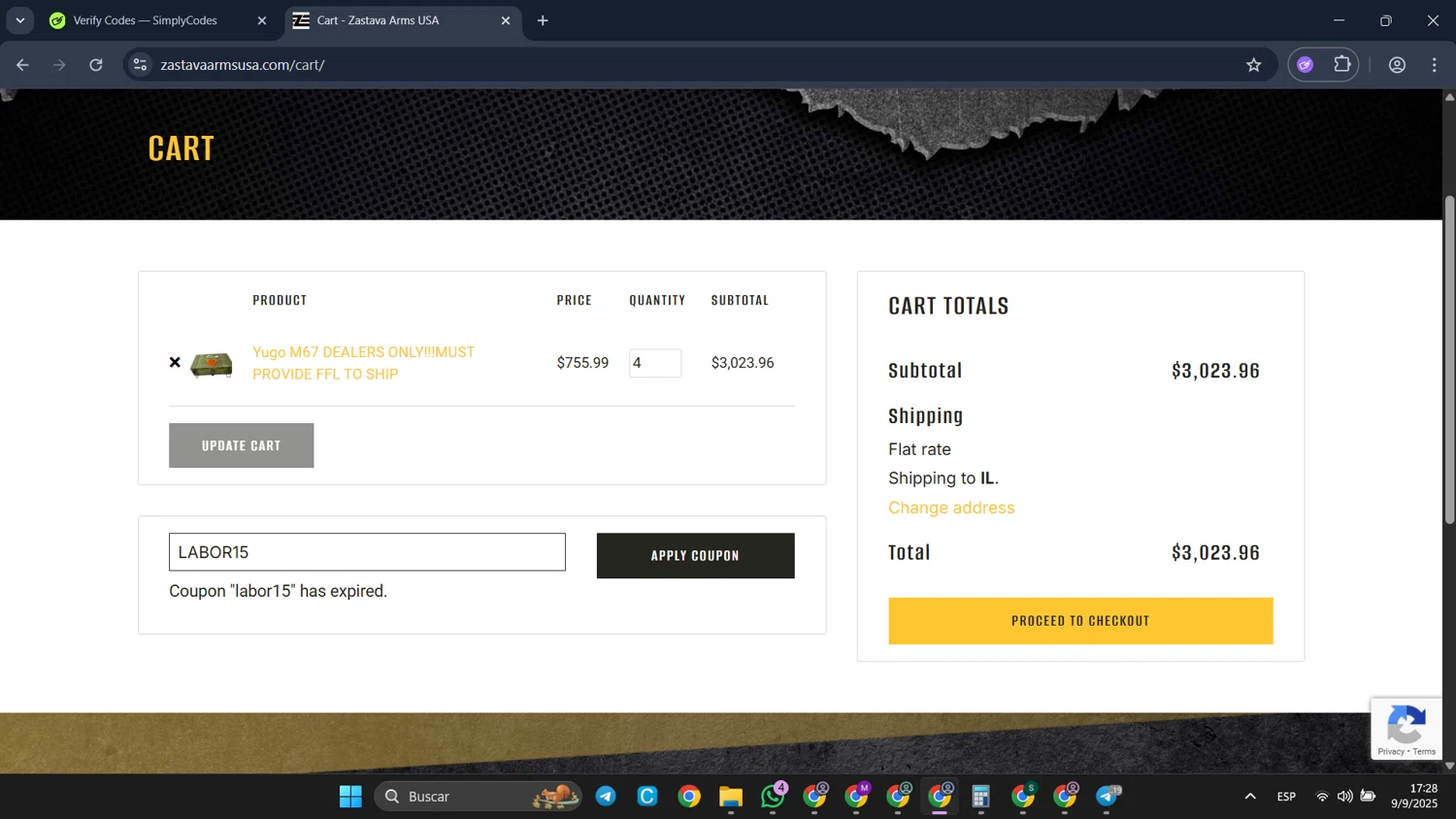Image resolution: width=1456 pixels, height=819 pixels.
Task: Open the Yugo M67 DEALERS ONLY product link
Action: click(363, 363)
